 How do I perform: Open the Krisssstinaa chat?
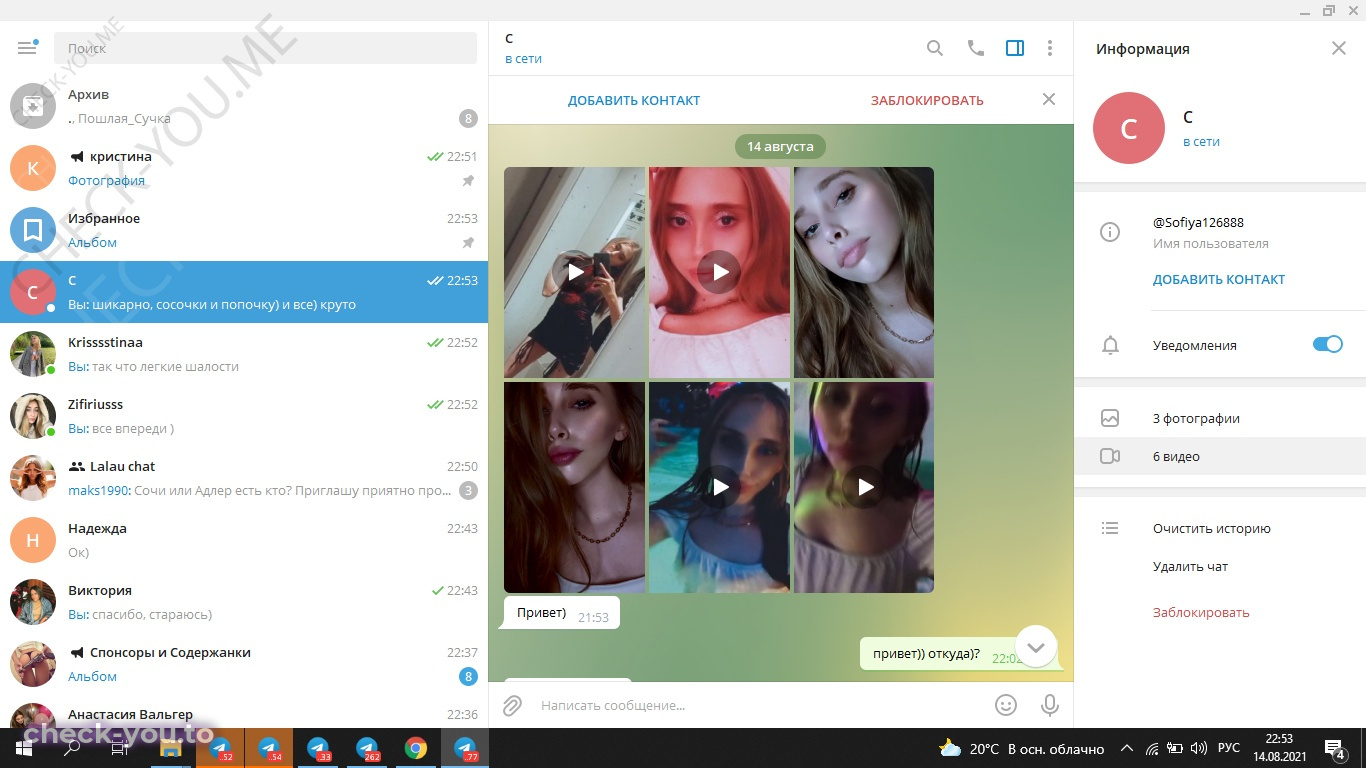[x=244, y=354]
